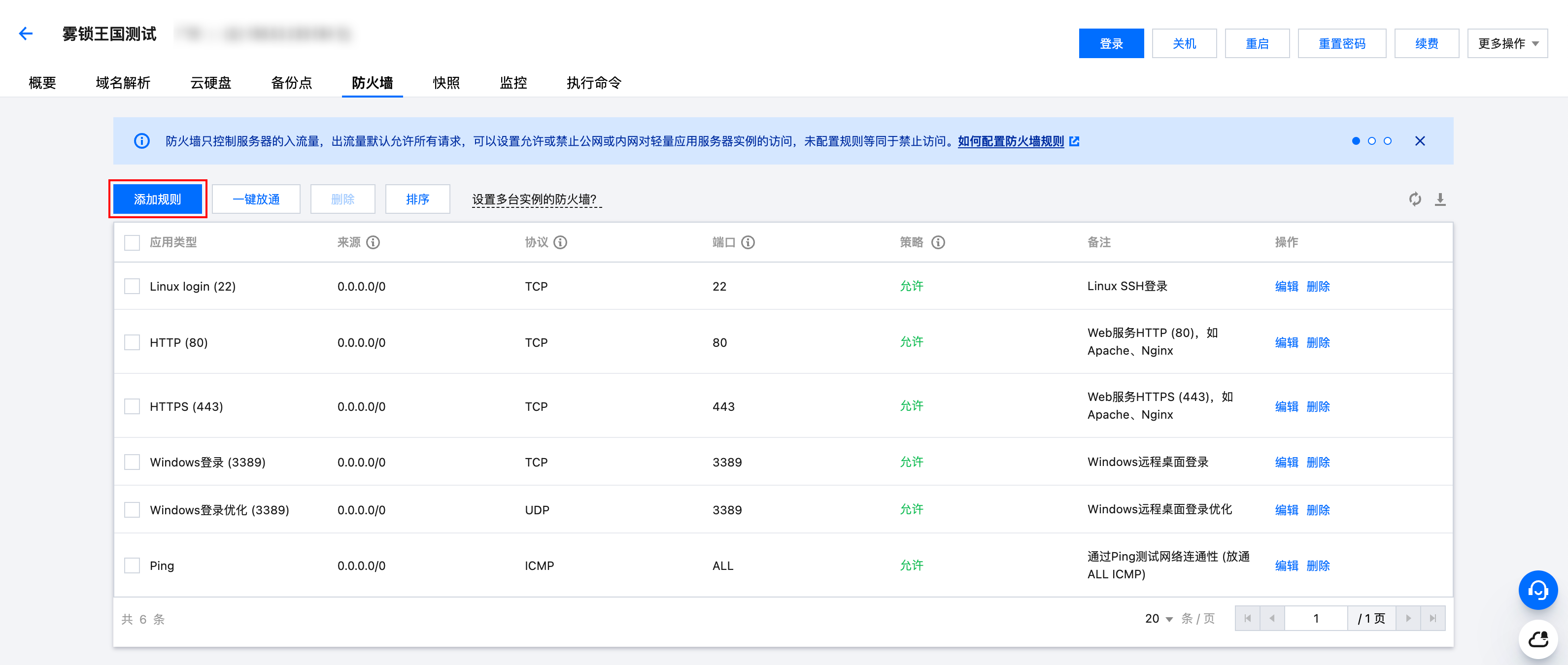1568x665 pixels.
Task: Click the 续费 button
Action: point(1426,43)
